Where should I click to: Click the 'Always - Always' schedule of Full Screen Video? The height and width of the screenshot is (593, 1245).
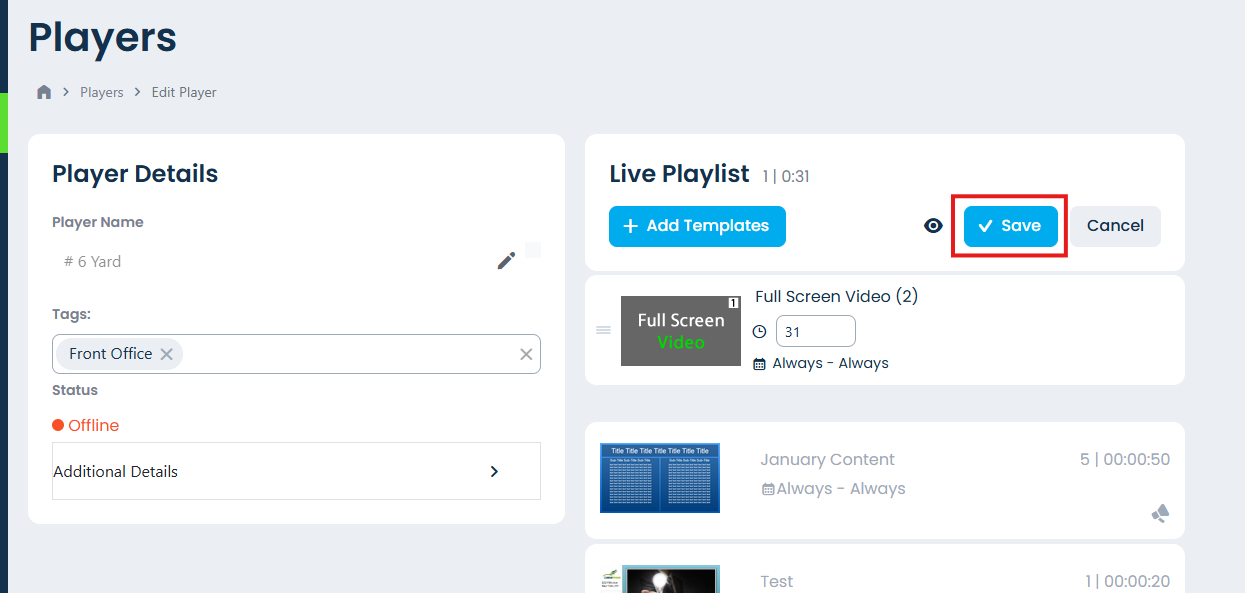pyautogui.click(x=830, y=364)
